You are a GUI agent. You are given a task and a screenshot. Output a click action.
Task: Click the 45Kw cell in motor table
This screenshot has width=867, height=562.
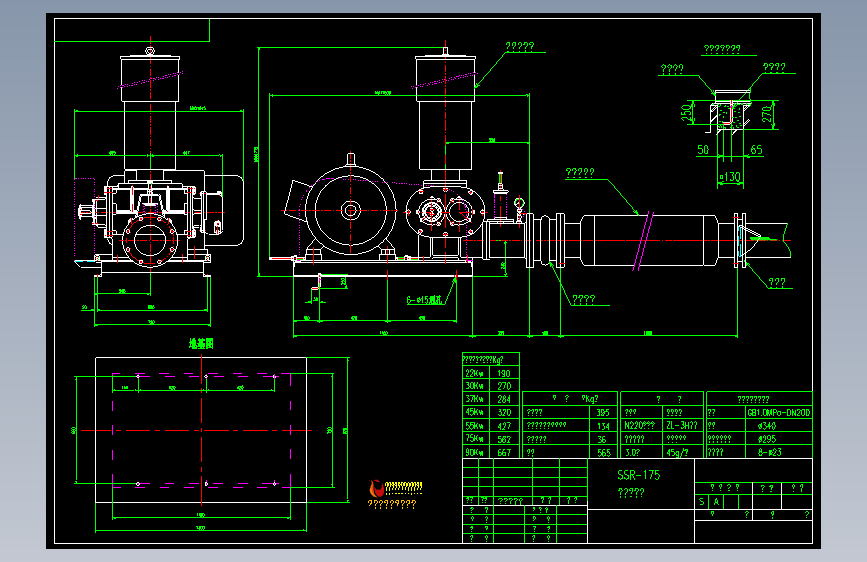coord(474,412)
